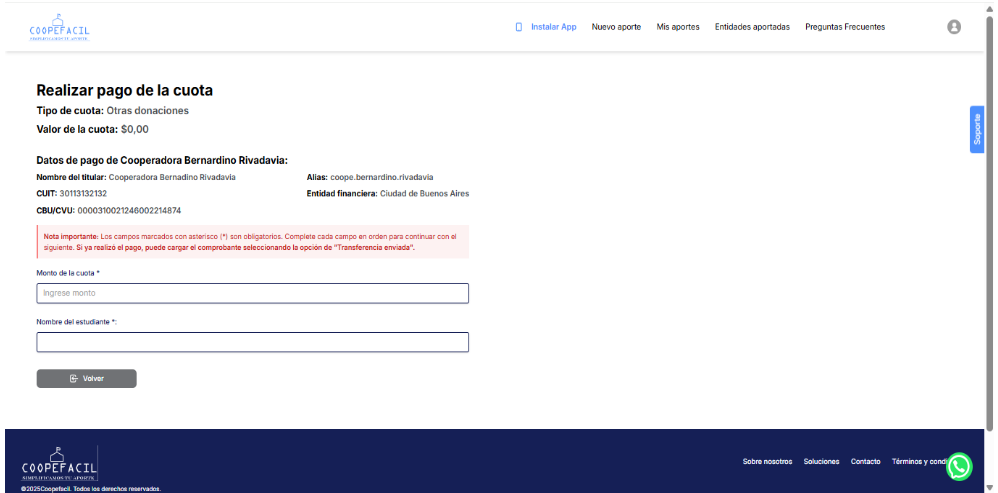Click the vertical scrollbar thumb
Viewport: 998px width, 493px height.
click(990, 220)
